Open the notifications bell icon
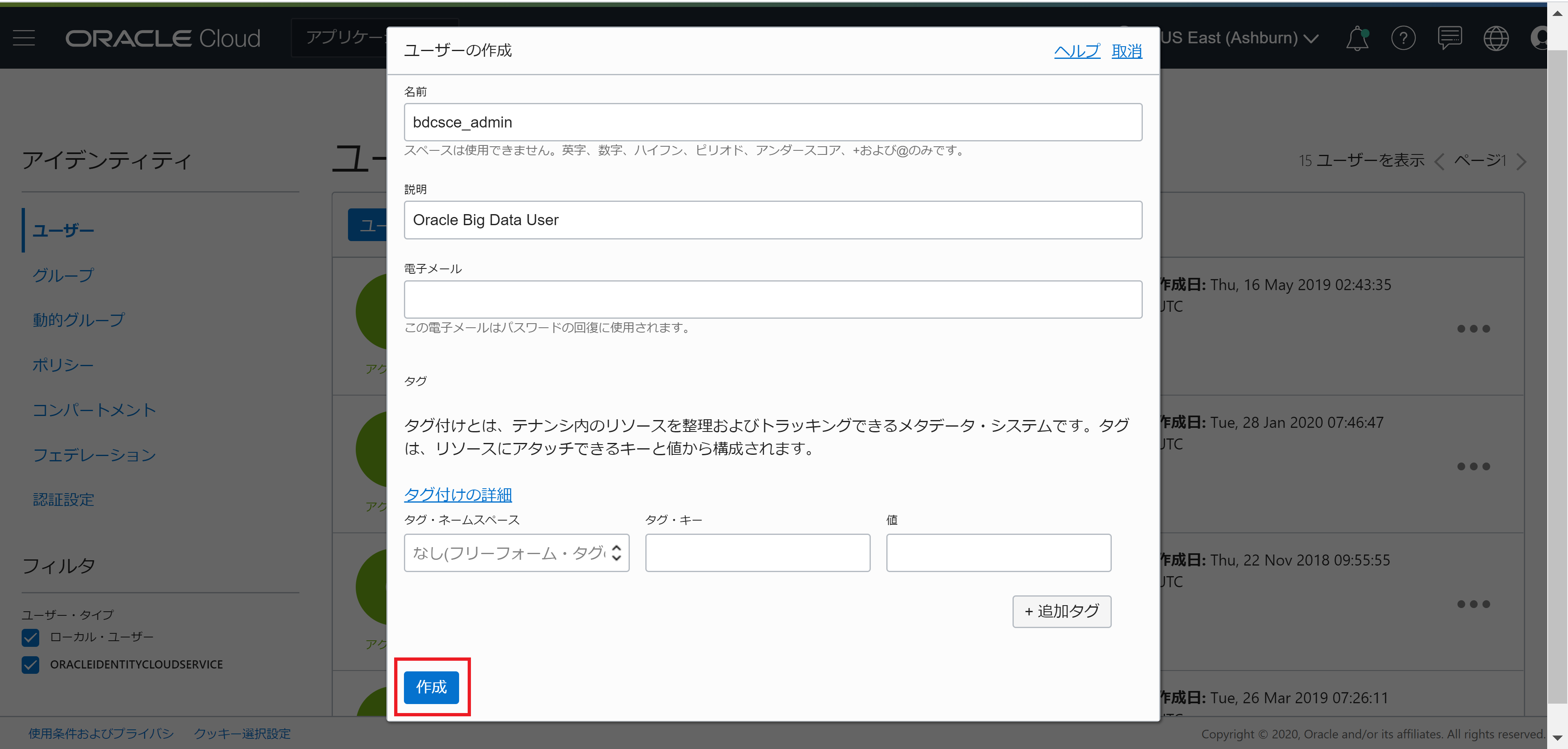Image resolution: width=1568 pixels, height=749 pixels. pos(1357,38)
